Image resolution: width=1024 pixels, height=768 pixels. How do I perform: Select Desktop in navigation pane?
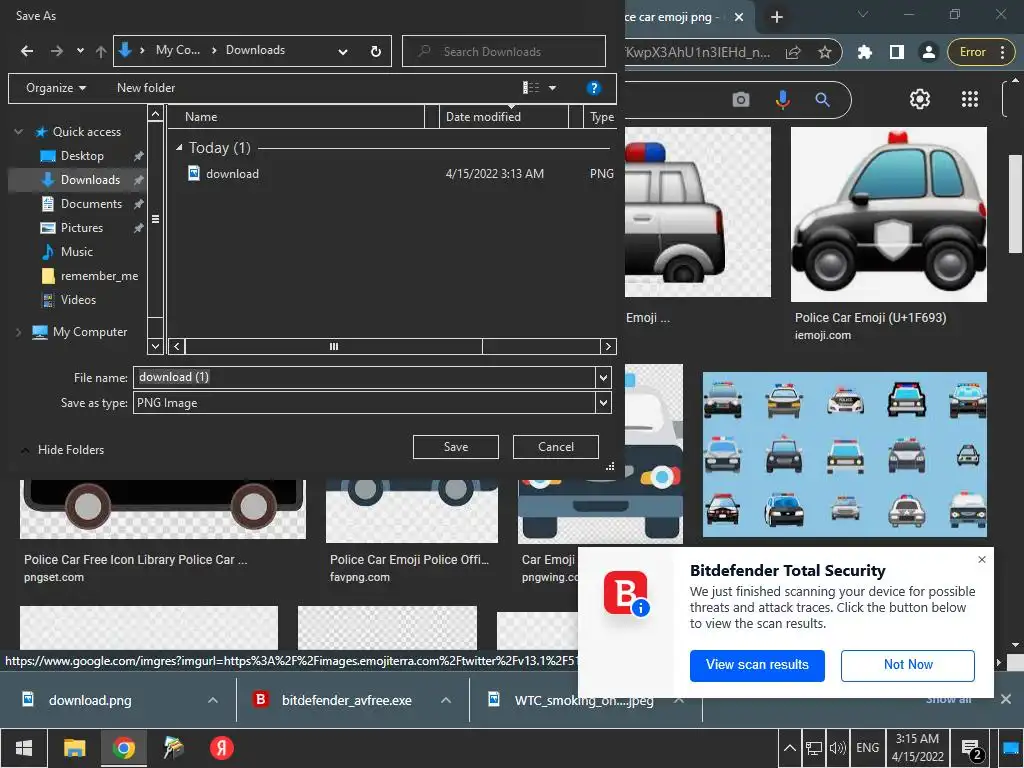[82, 156]
